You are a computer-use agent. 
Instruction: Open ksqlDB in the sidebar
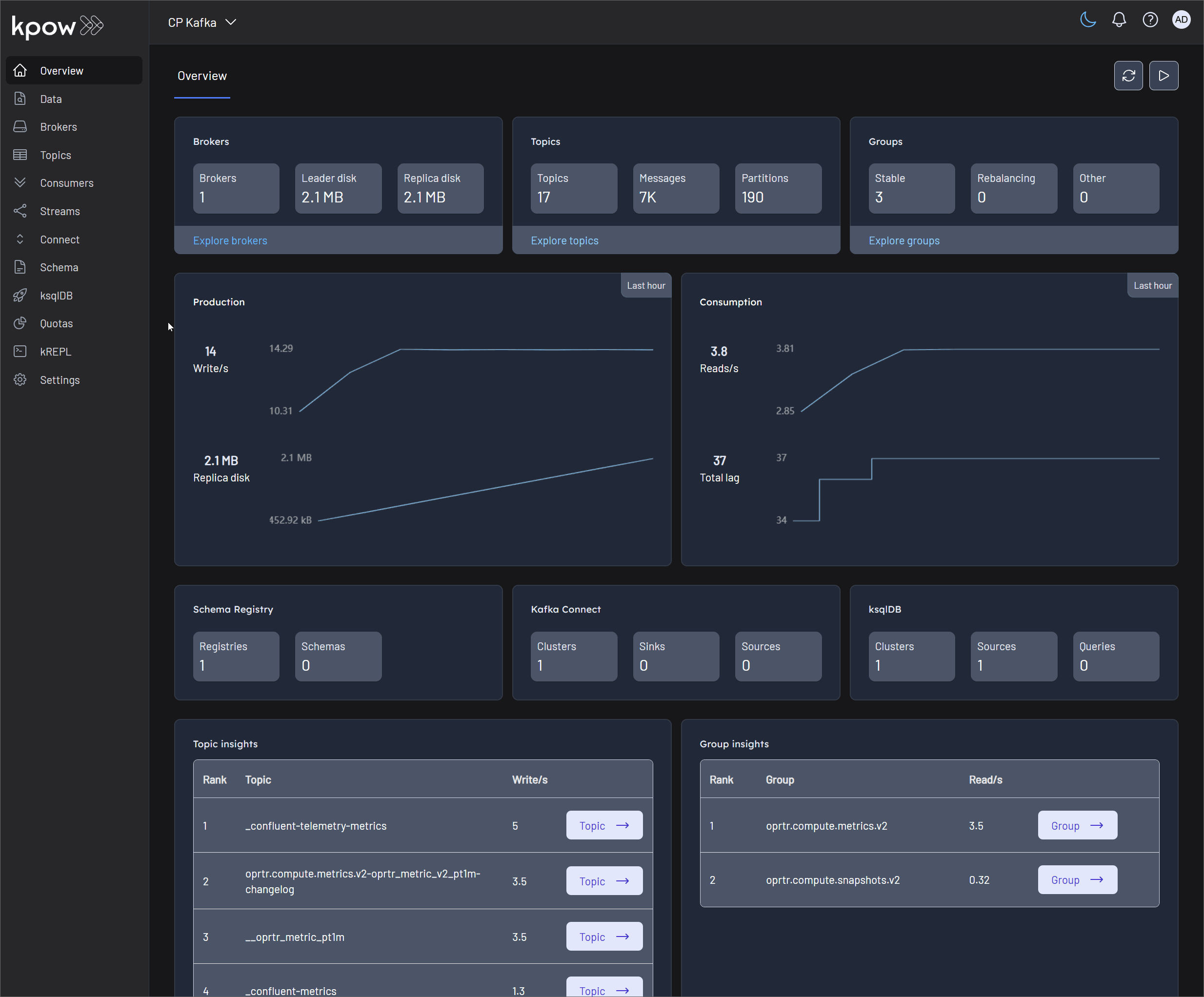(74, 295)
